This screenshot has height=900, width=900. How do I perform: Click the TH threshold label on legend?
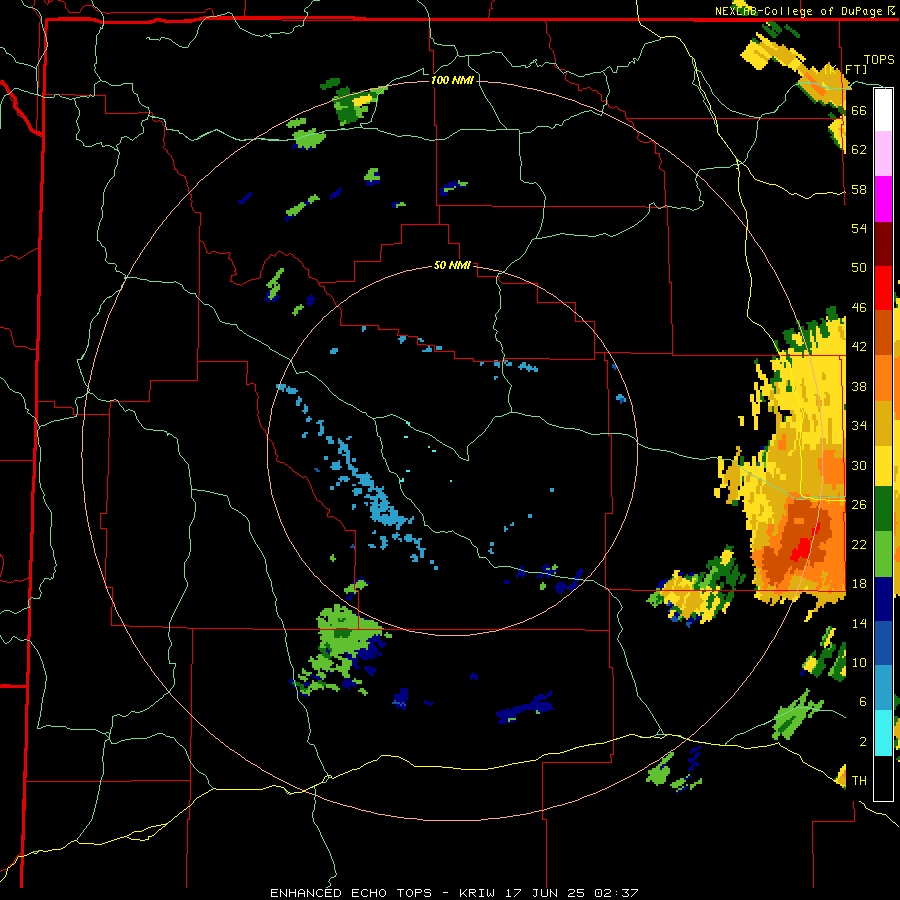coord(859,781)
